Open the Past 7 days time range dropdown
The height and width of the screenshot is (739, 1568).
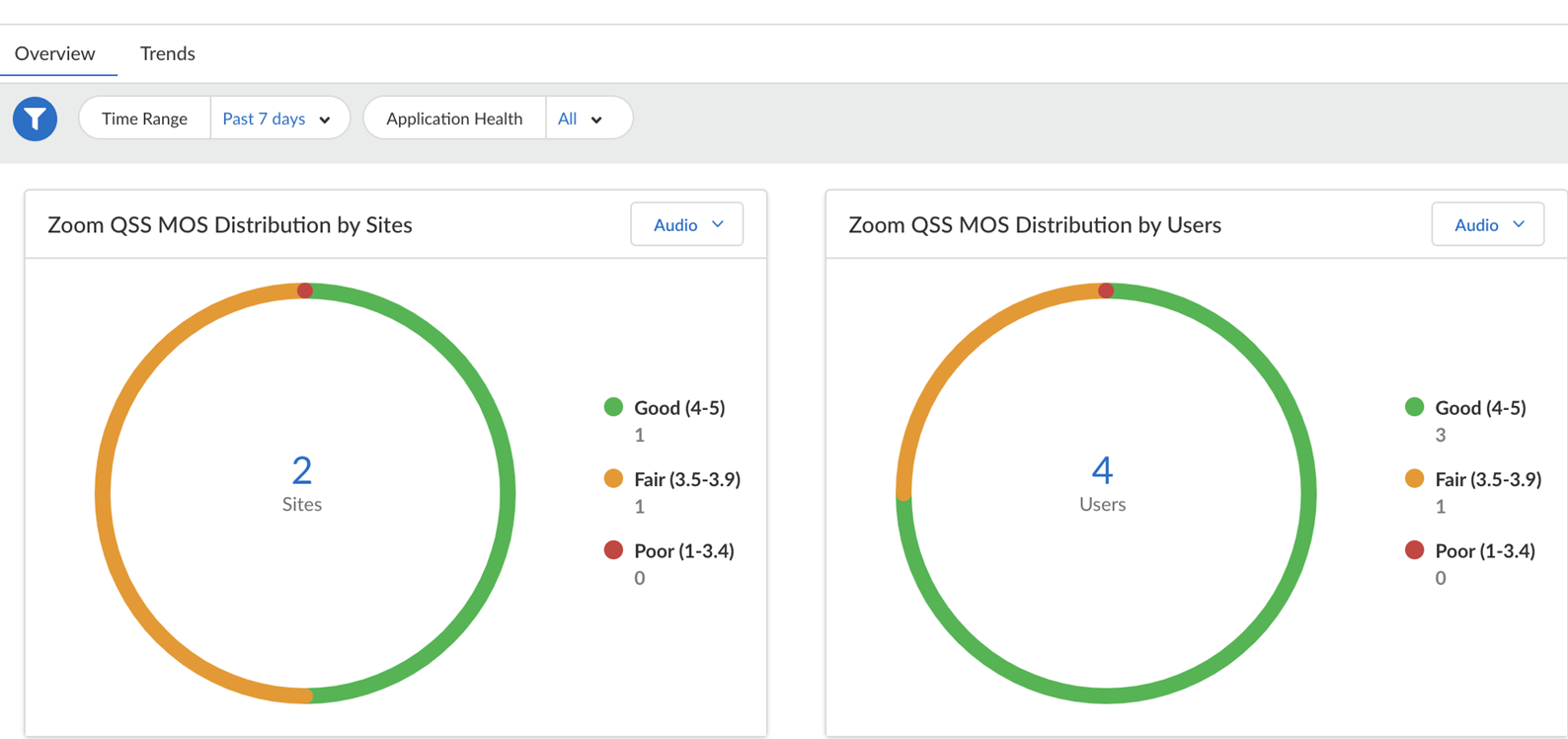click(277, 119)
